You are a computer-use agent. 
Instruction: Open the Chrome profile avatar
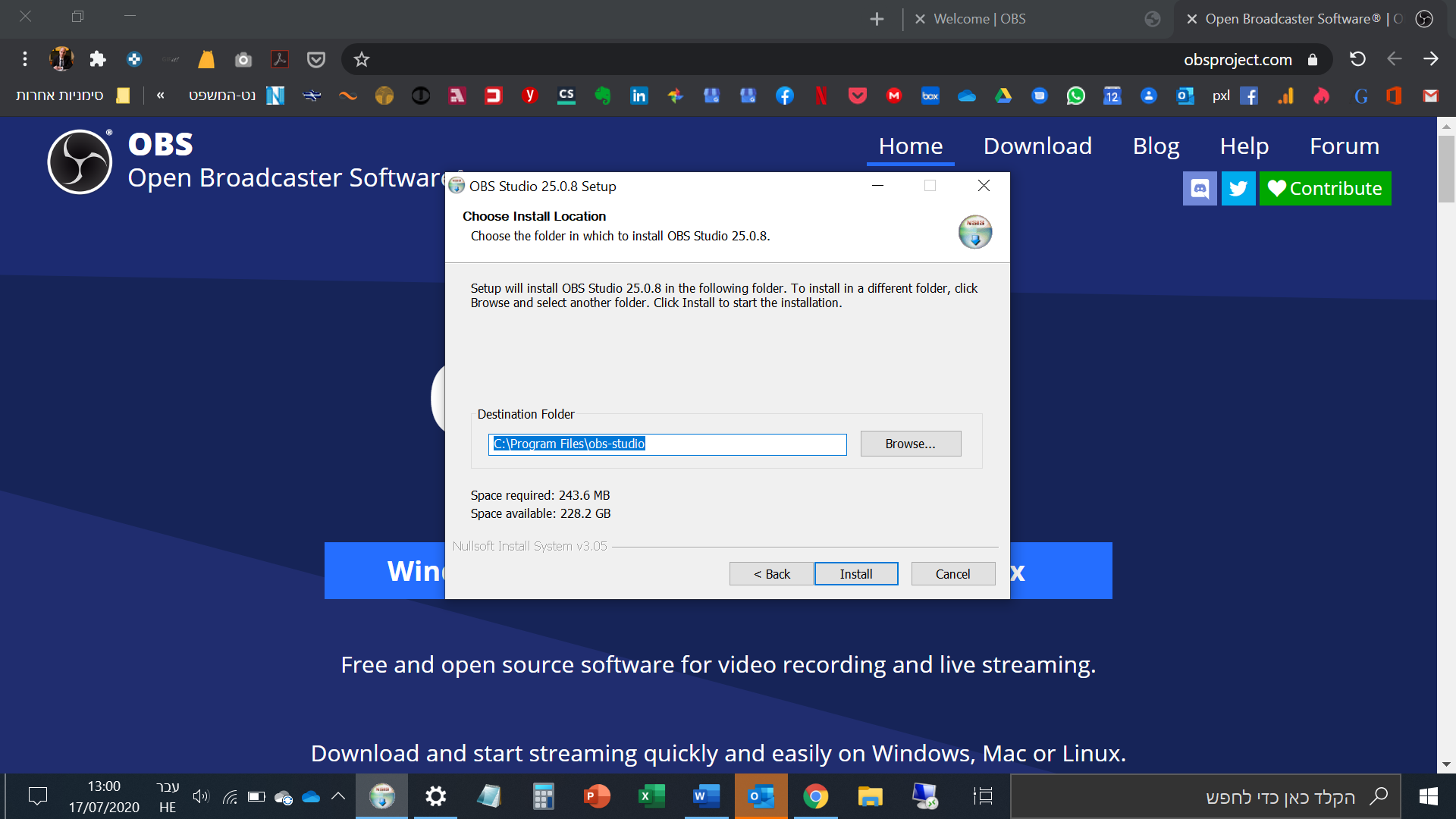coord(61,59)
